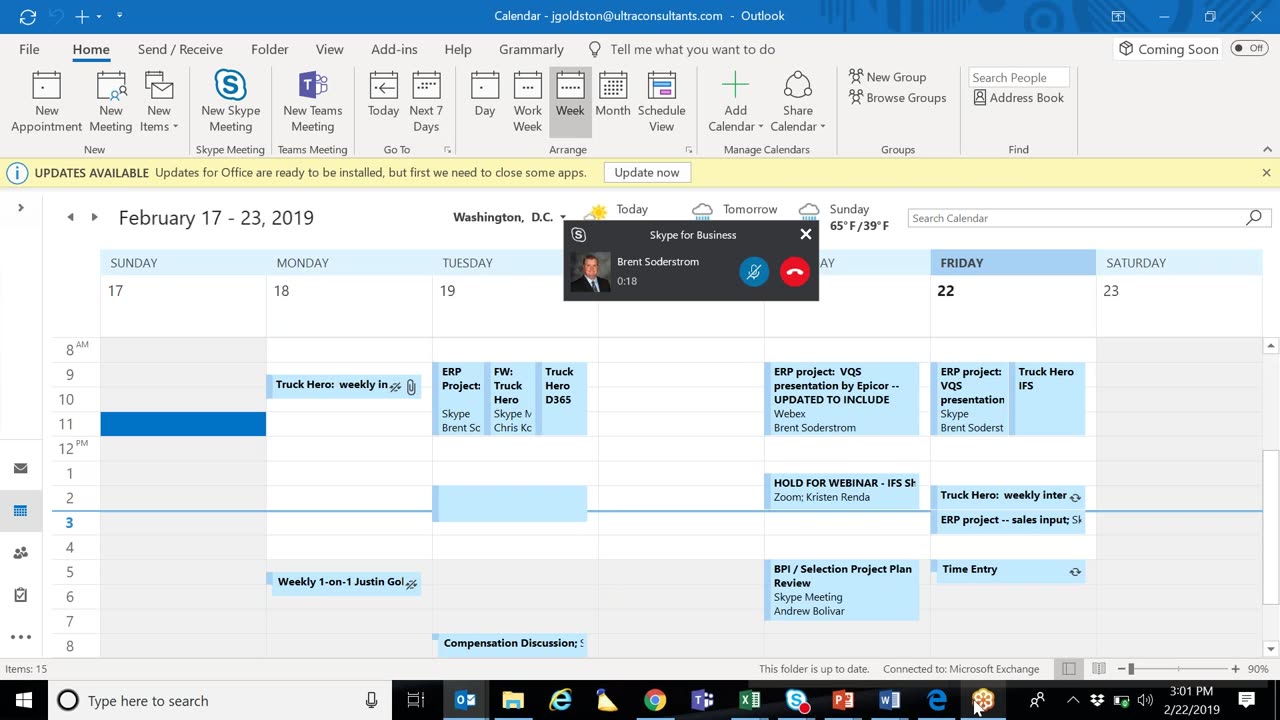Close the Skype for Business popup
Viewport: 1280px width, 720px height.
tap(806, 235)
